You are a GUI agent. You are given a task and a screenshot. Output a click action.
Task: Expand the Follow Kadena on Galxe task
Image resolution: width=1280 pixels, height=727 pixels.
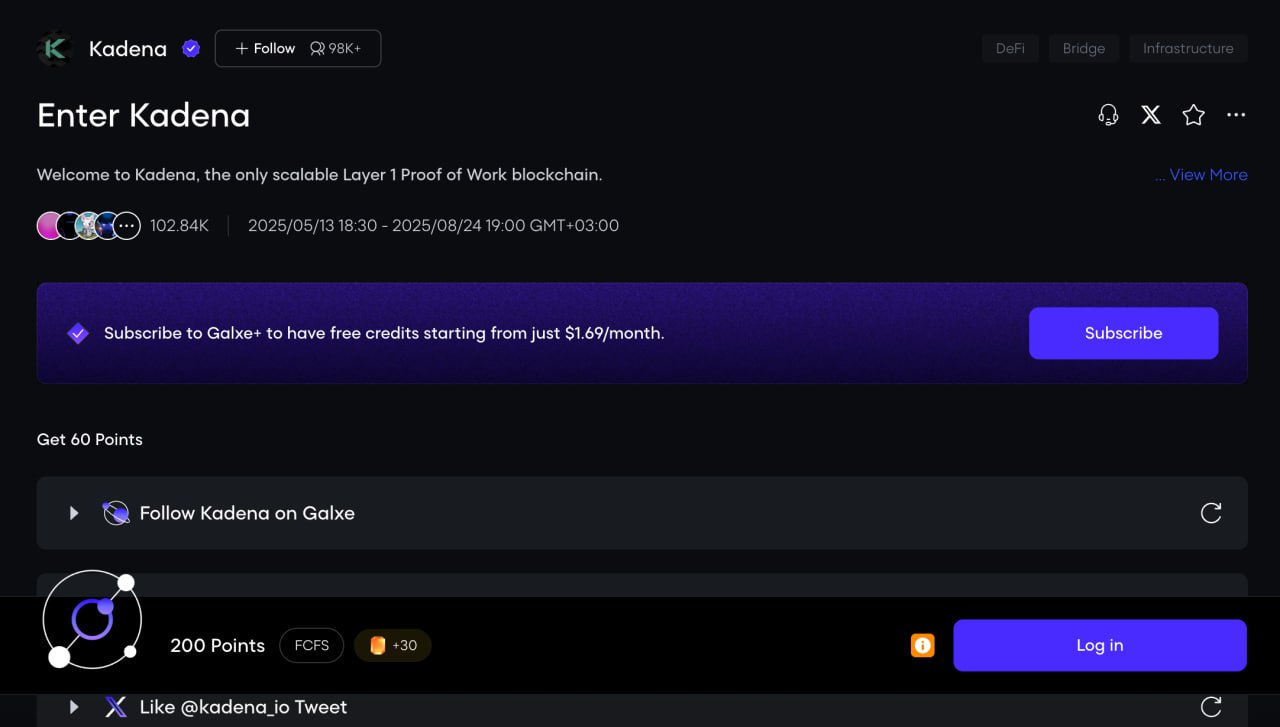pos(73,513)
